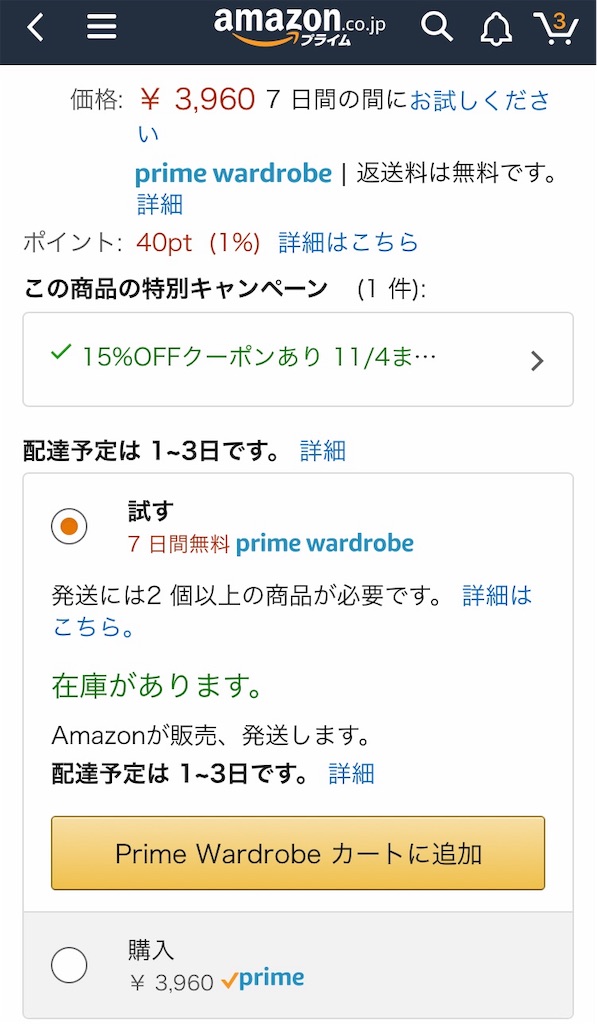Expand the 15%OFFクーポン campaign chevron
The image size is (597, 1024).
537,360
